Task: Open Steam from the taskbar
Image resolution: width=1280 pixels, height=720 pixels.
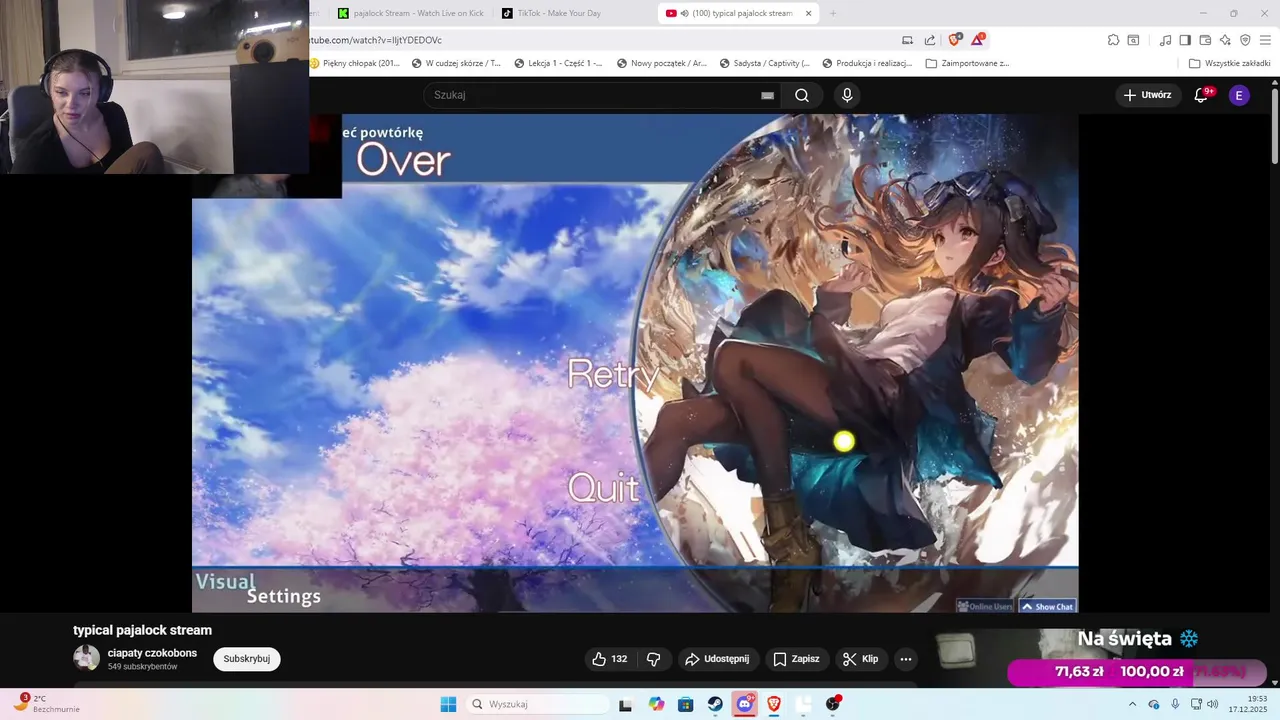Action: point(715,704)
